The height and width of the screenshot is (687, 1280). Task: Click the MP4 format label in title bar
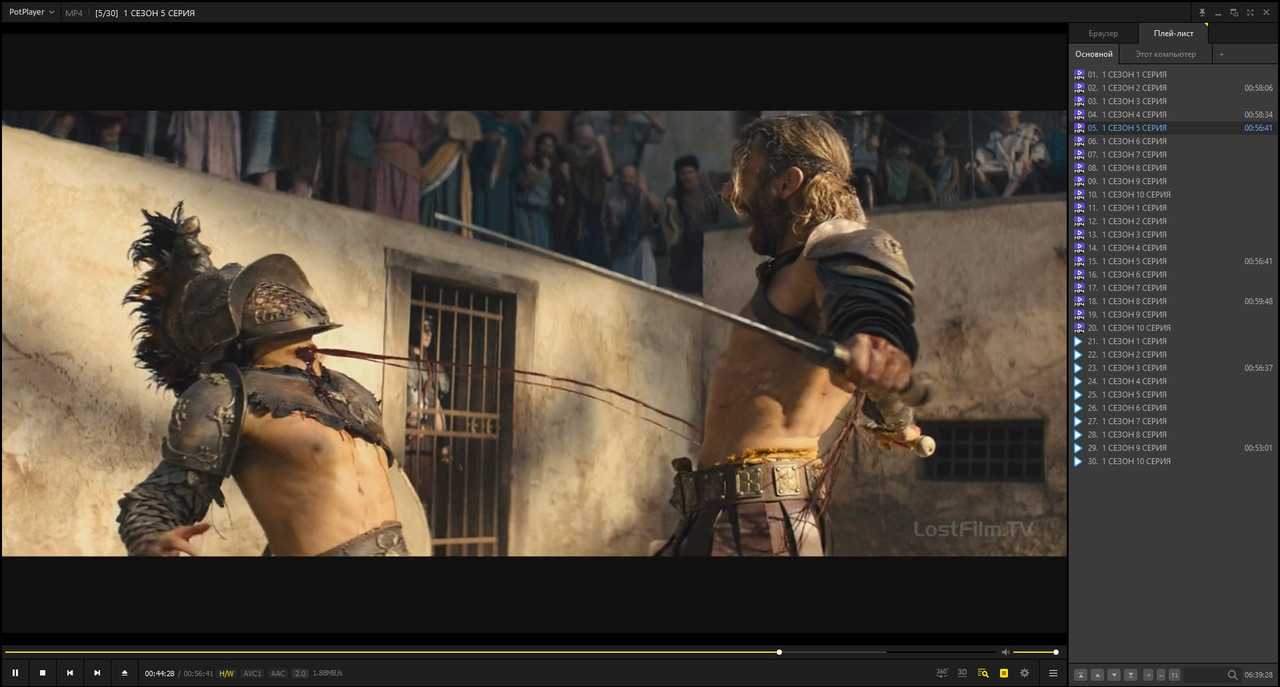74,13
